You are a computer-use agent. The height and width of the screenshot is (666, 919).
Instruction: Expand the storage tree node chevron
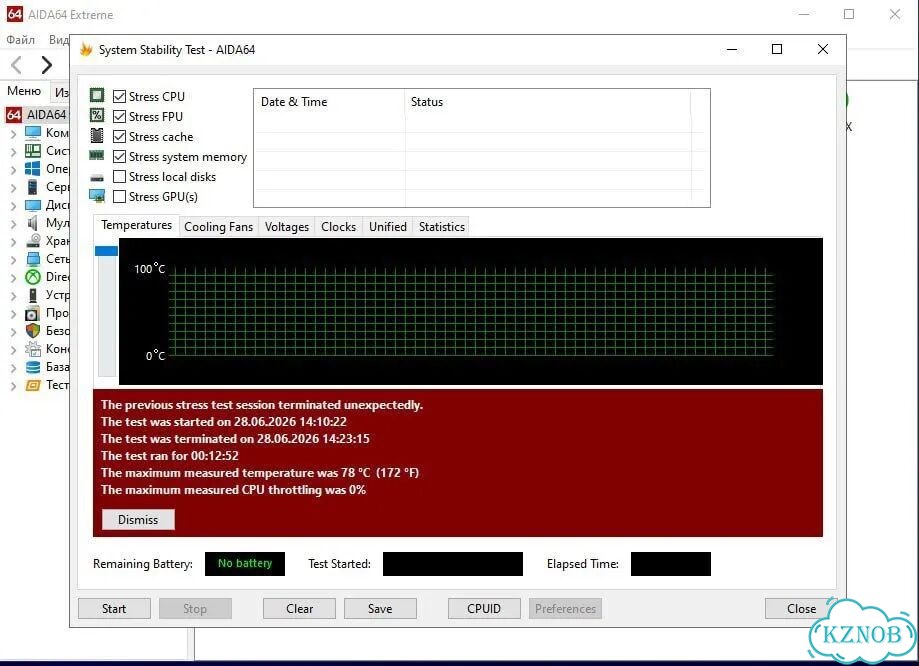click(13, 242)
